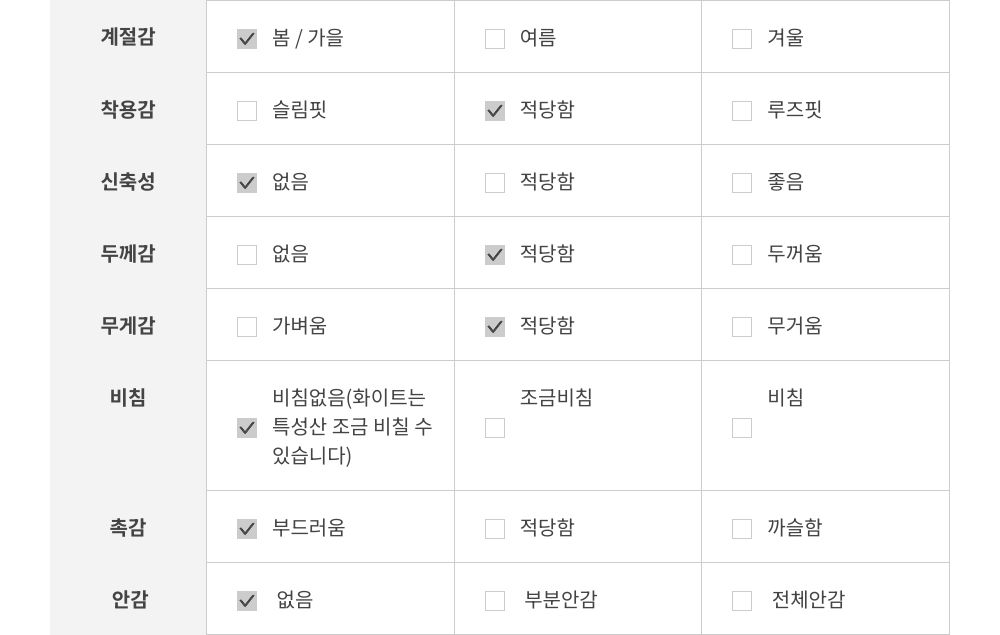The image size is (1000, 635).
Task: Check 없음 in the 두께감 row
Action: (x=247, y=255)
